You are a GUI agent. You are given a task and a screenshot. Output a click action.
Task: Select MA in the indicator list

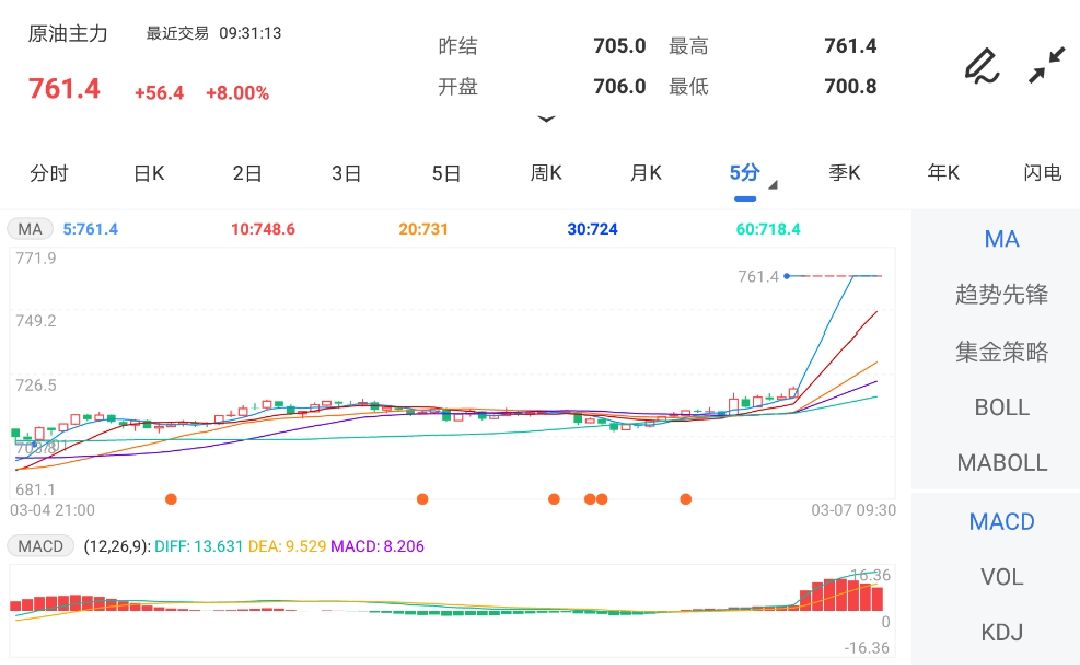(x=1001, y=239)
